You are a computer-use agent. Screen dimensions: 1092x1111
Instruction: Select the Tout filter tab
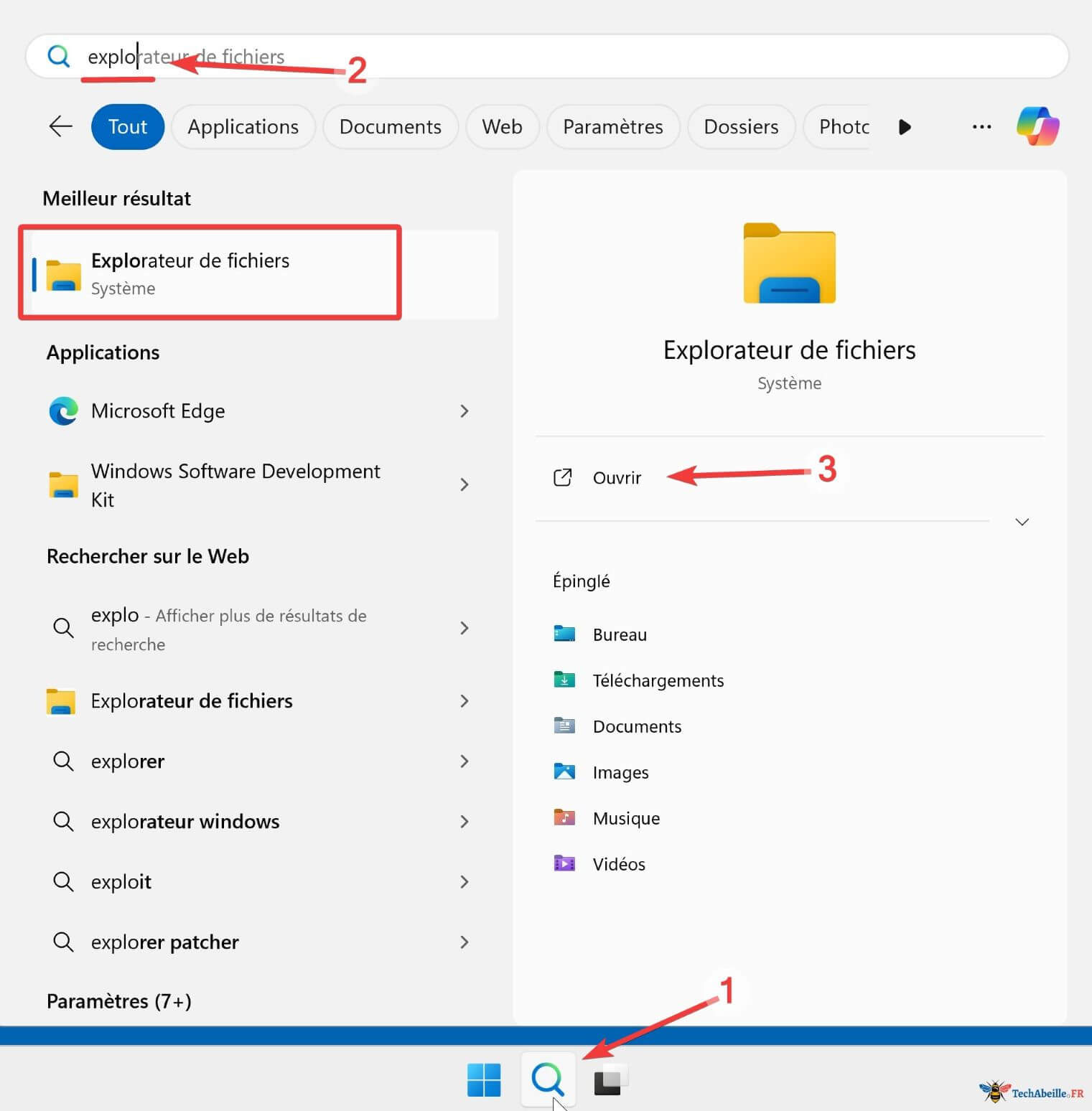click(128, 126)
